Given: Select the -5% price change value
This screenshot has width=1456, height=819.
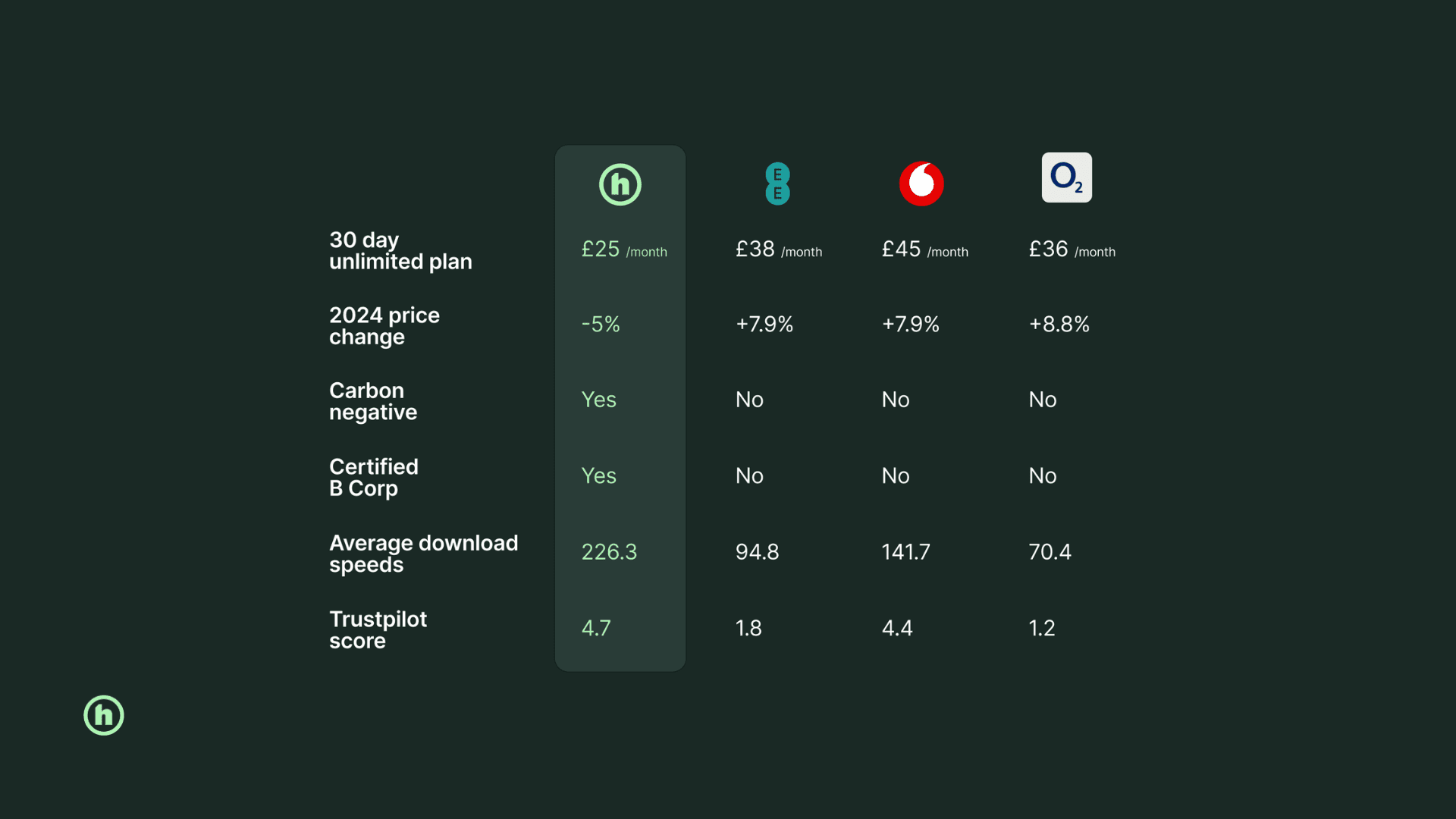Looking at the screenshot, I should click(x=601, y=325).
